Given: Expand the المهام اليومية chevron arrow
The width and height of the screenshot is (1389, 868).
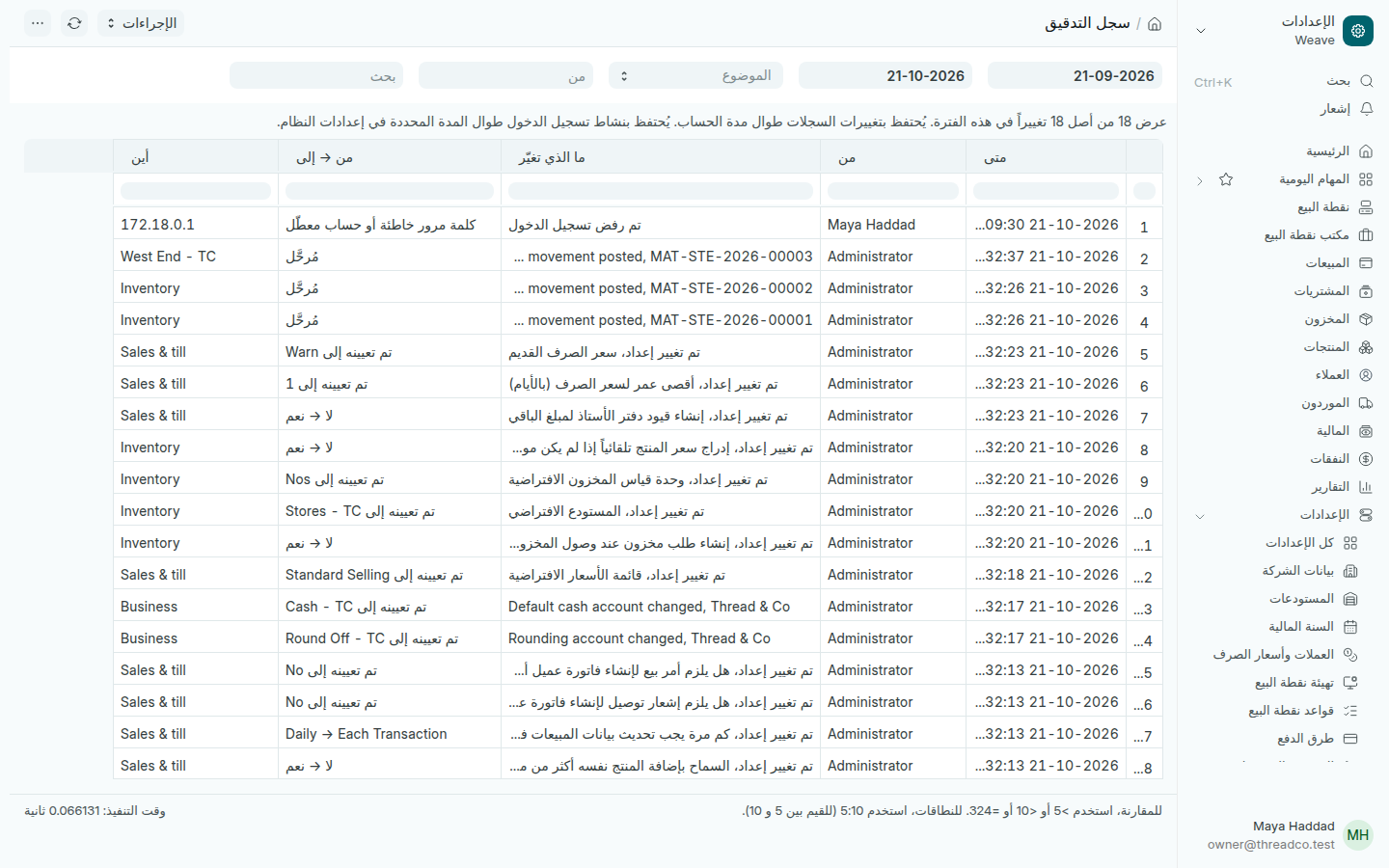Looking at the screenshot, I should [1200, 180].
